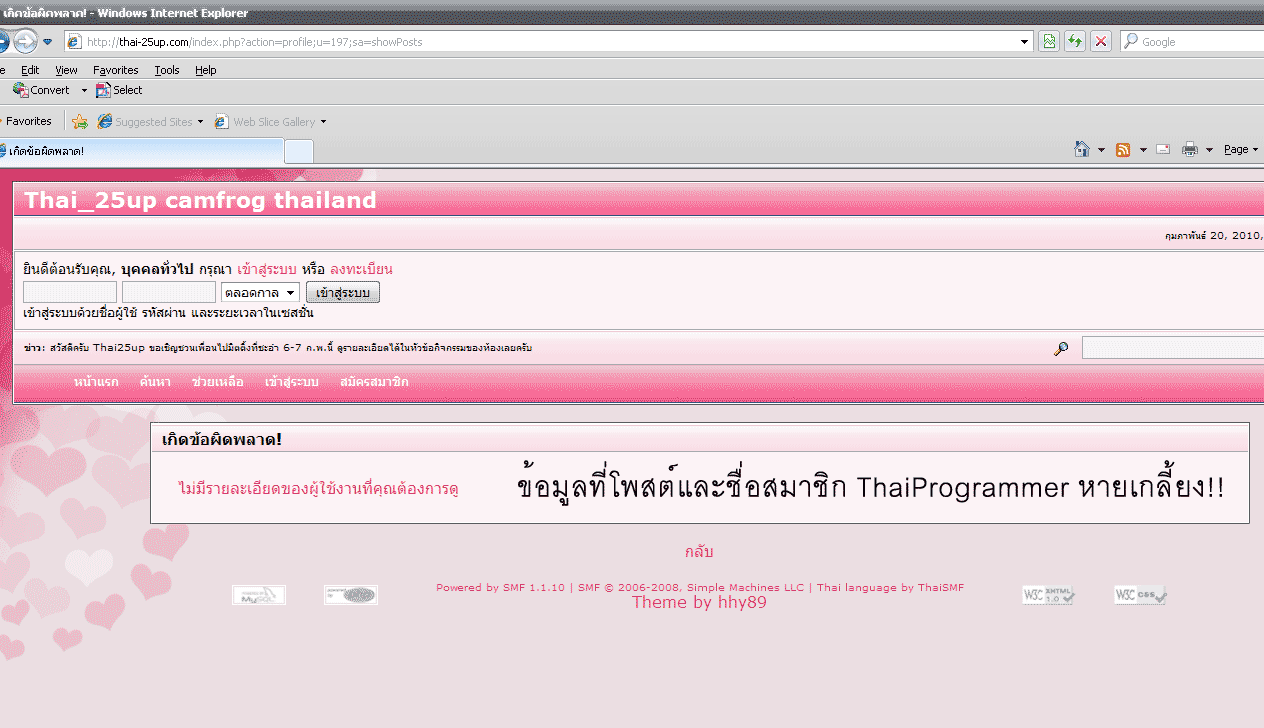The height and width of the screenshot is (728, 1264).
Task: Expand the Web Slice Gallery dropdown arrow
Action: click(323, 122)
